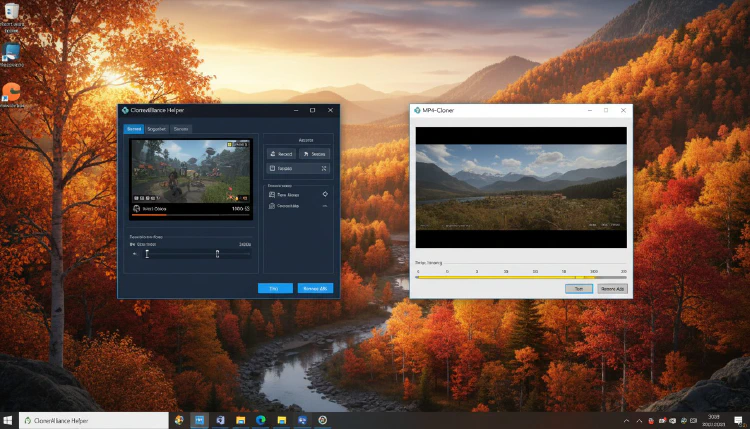Click the ClonerAlliance Helper title bar logo
The image size is (750, 429).
pyautogui.click(x=125, y=110)
